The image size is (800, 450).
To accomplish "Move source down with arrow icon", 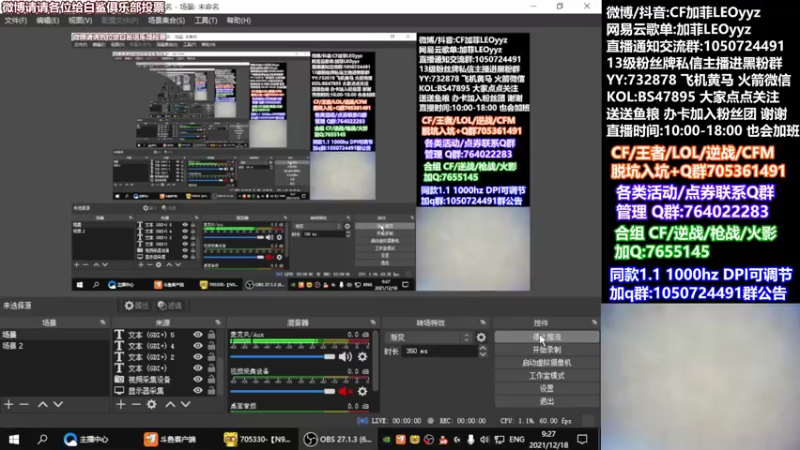I will click(186, 404).
